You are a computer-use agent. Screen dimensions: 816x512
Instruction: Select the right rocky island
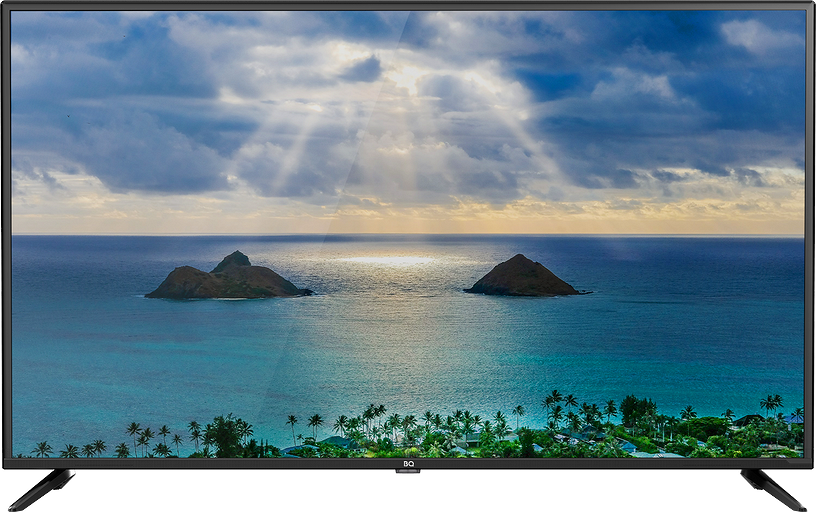click(x=522, y=277)
